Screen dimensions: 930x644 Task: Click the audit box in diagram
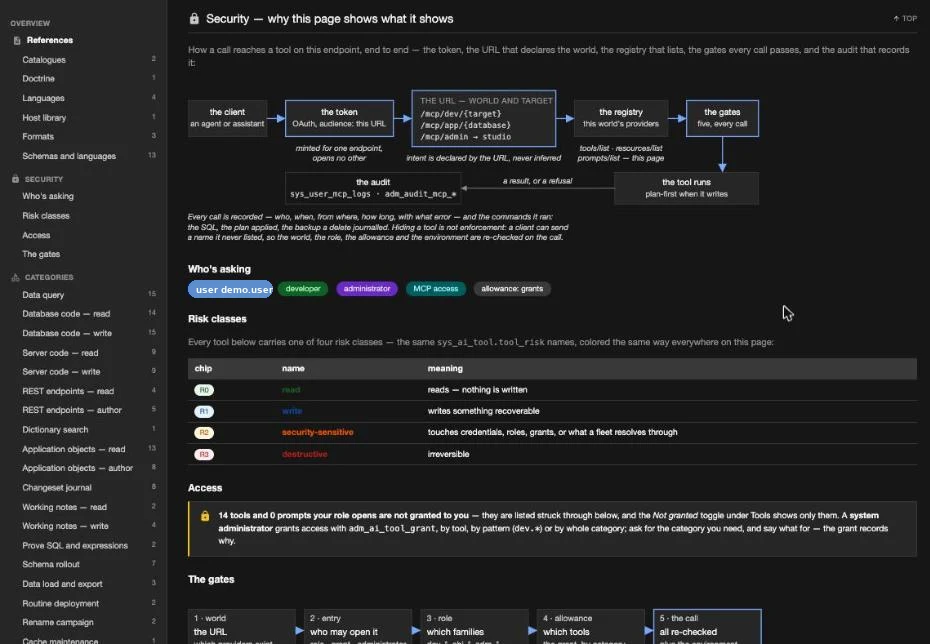tap(373, 189)
